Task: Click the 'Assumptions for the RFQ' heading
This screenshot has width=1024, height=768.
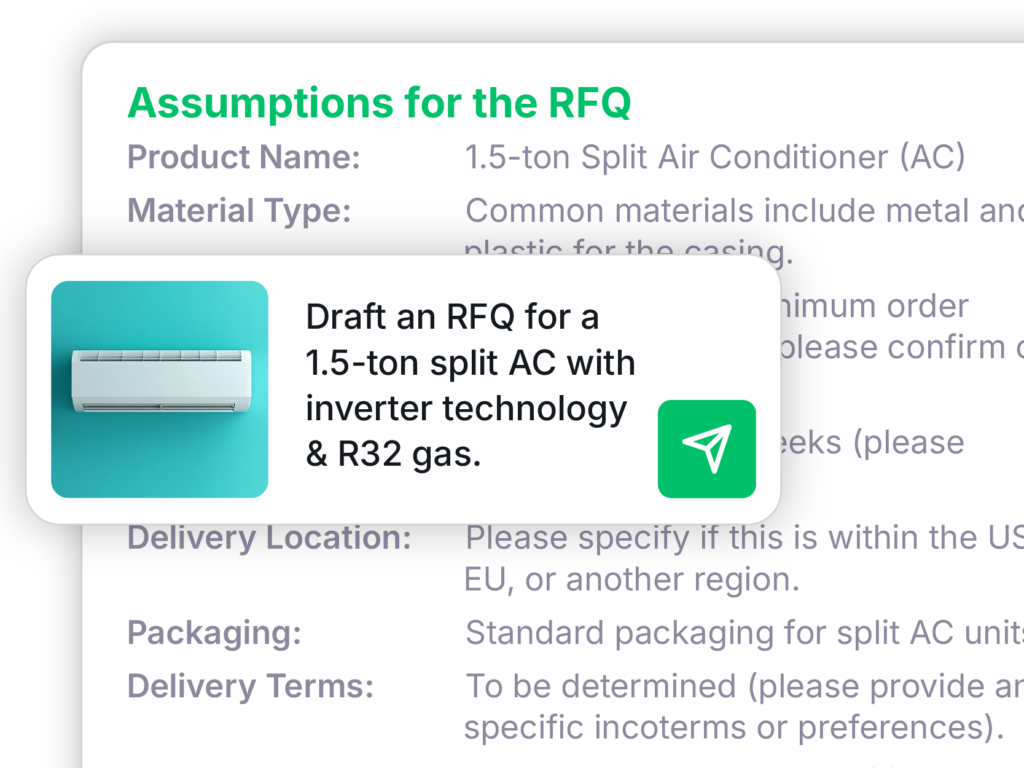Action: pos(379,103)
